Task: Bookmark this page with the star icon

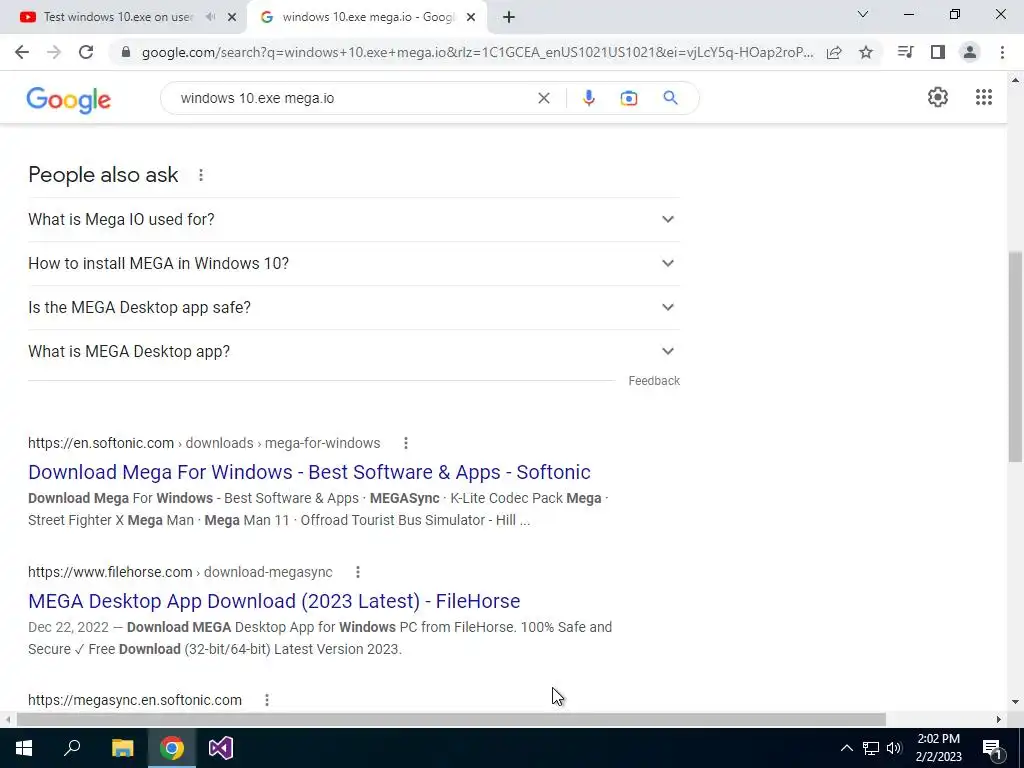Action: tap(866, 52)
